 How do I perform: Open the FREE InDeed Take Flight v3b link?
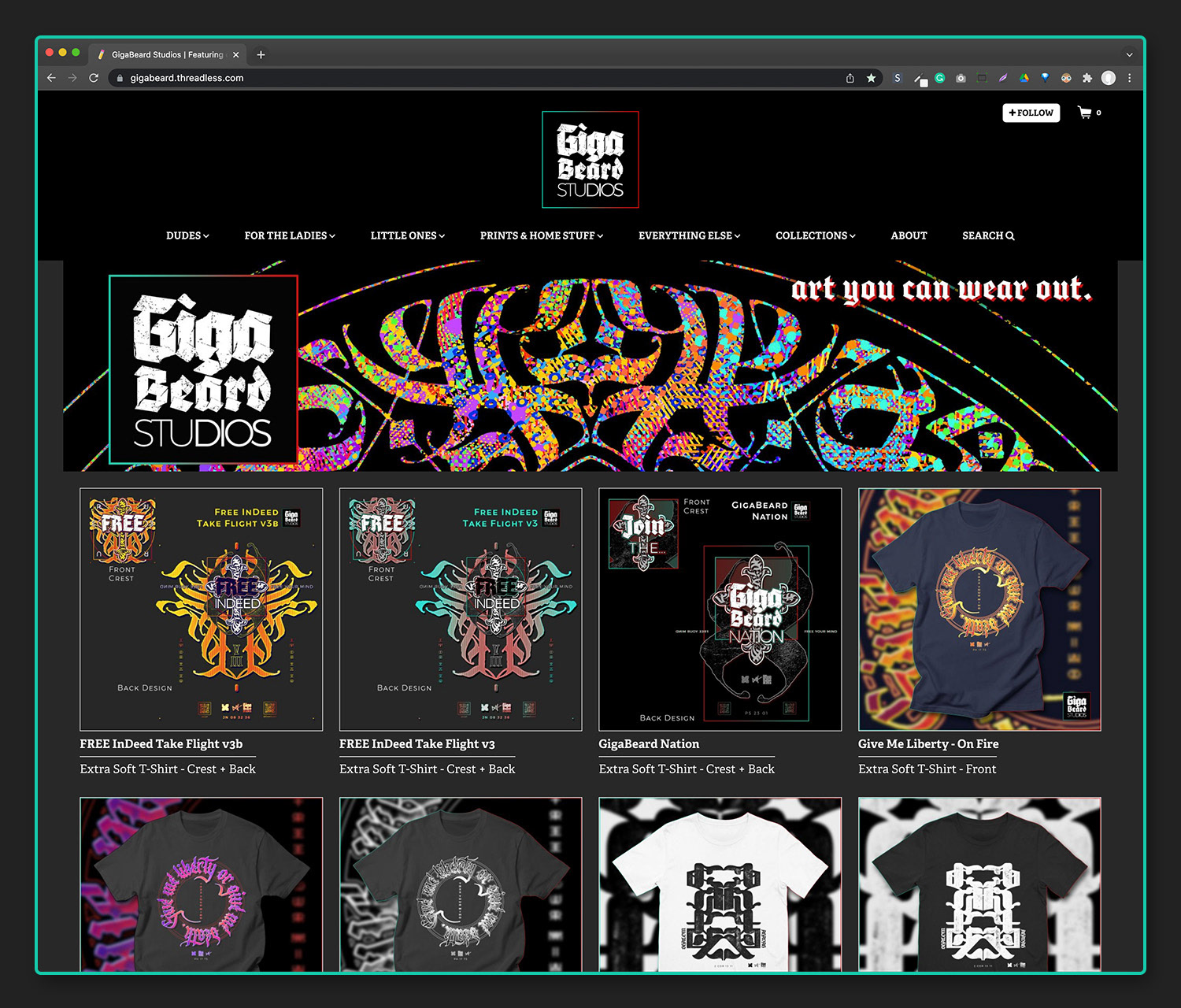pos(161,744)
